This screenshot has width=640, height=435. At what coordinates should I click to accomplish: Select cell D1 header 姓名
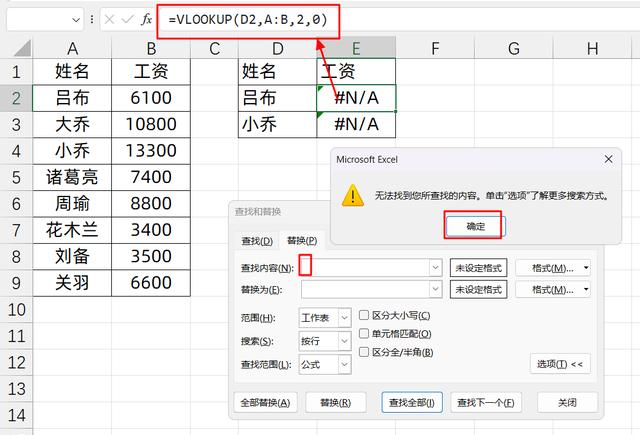tap(278, 71)
